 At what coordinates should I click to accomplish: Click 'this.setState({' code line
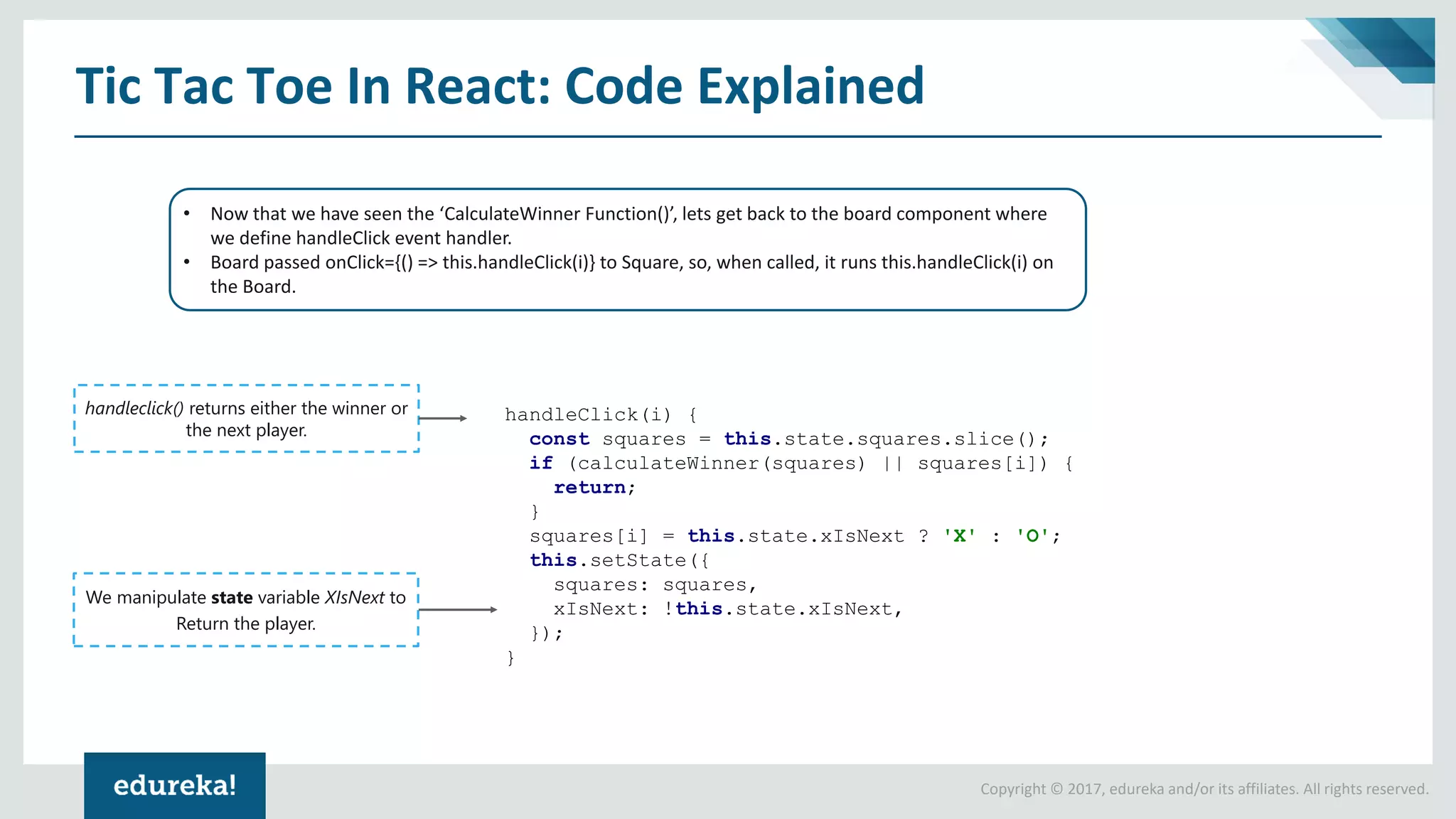(619, 560)
